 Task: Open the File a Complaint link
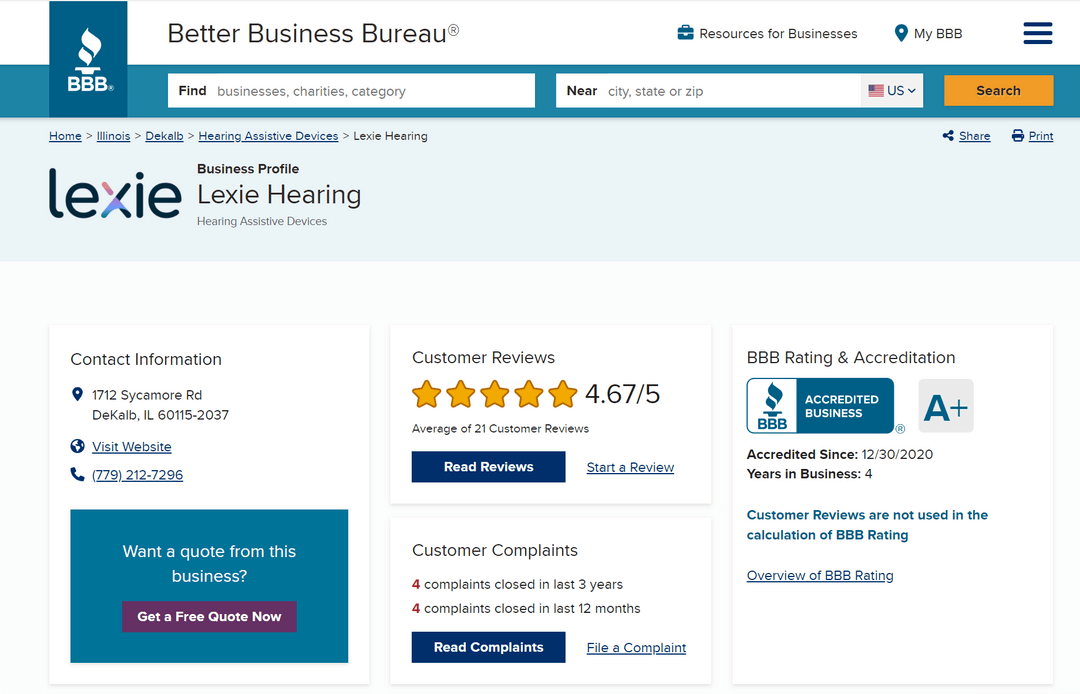click(x=636, y=648)
